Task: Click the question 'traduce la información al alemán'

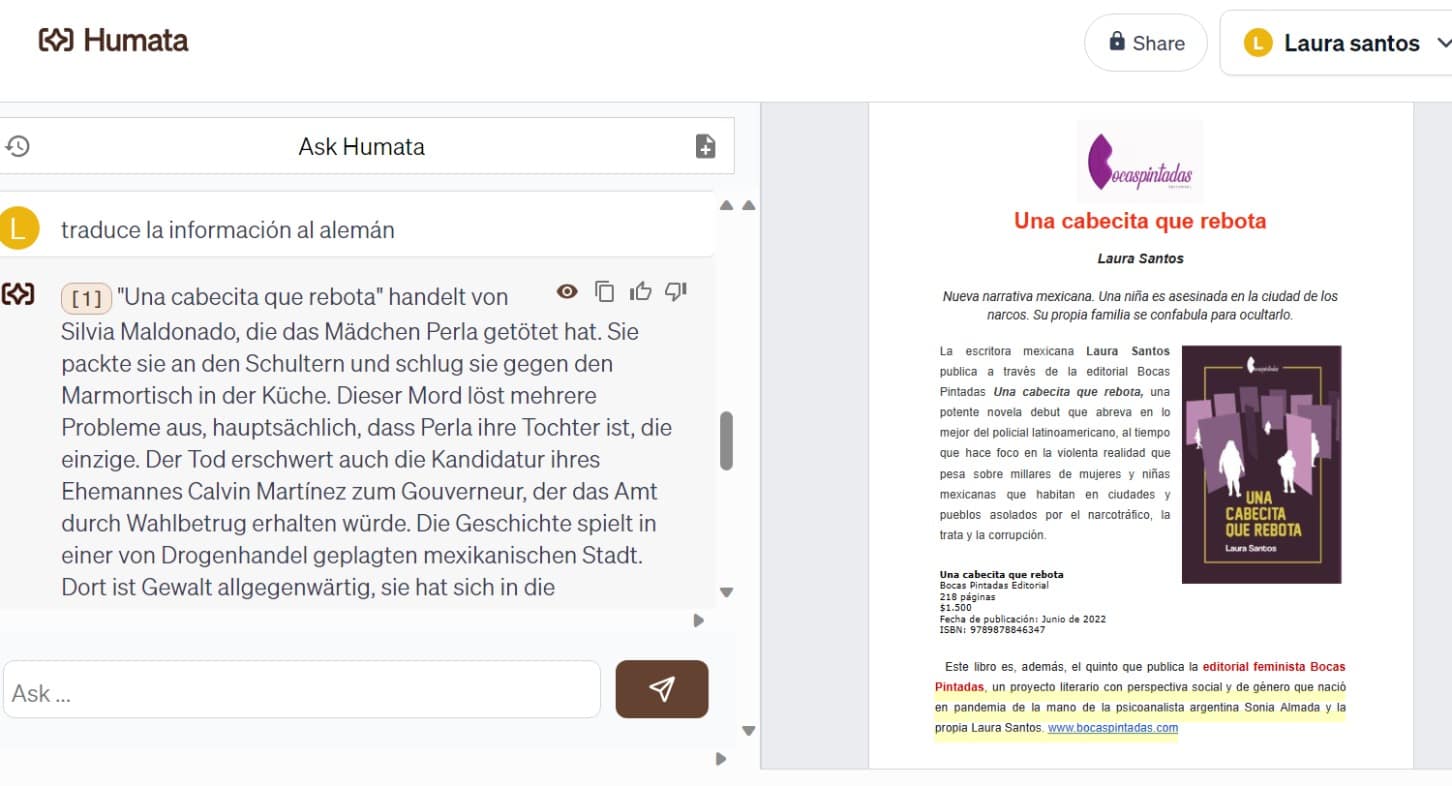Action: tap(228, 229)
